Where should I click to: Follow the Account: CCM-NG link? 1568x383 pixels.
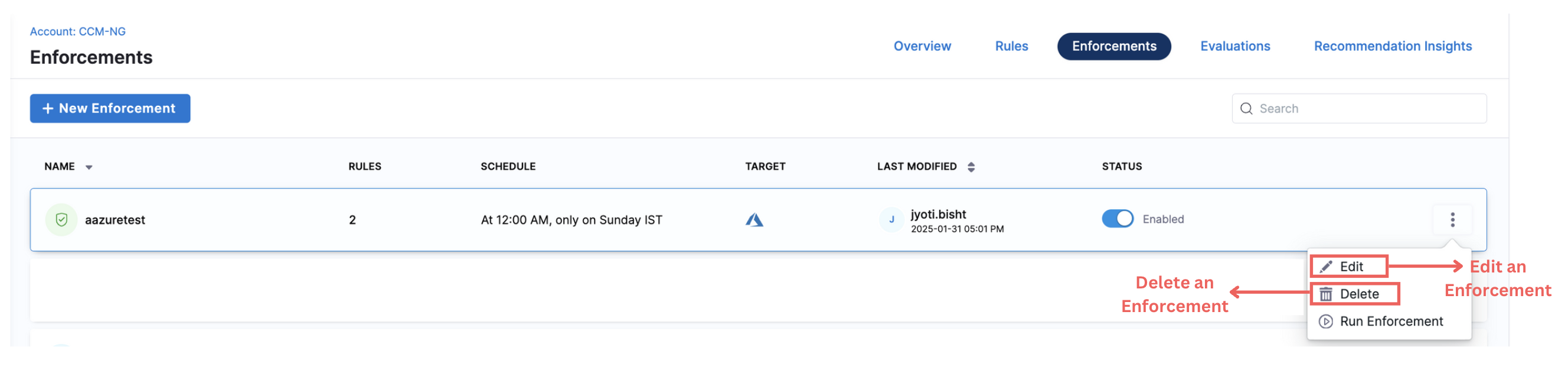(x=78, y=32)
